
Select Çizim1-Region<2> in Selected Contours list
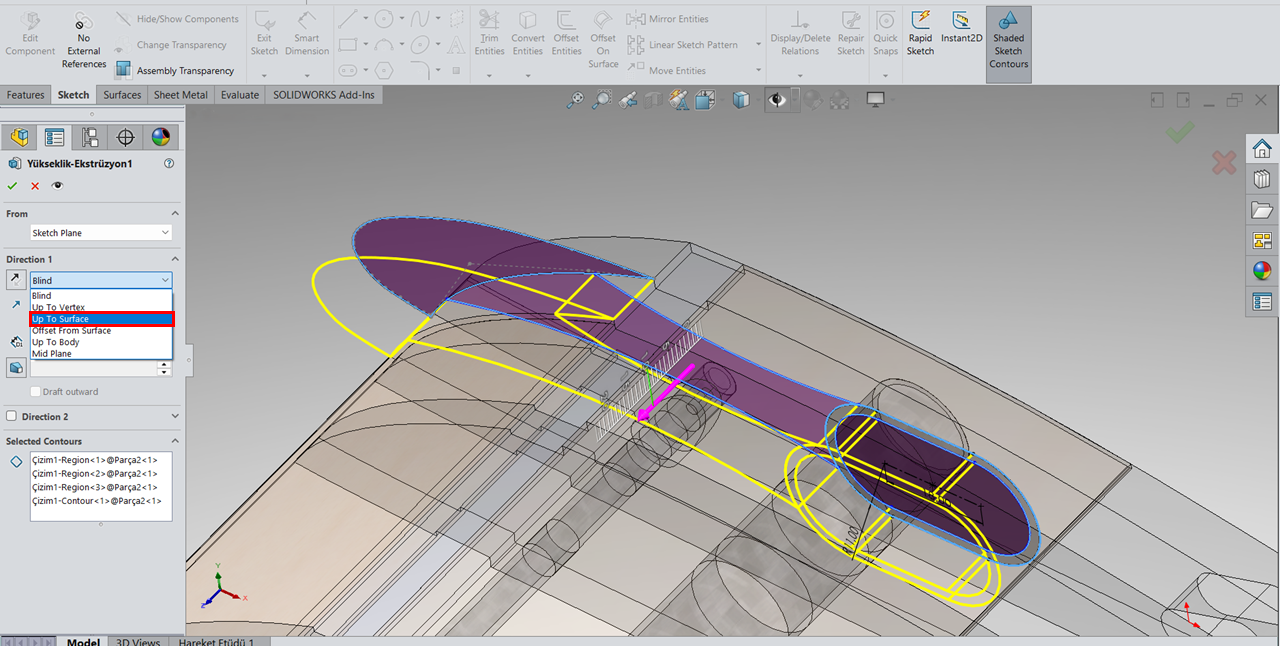pos(94,474)
